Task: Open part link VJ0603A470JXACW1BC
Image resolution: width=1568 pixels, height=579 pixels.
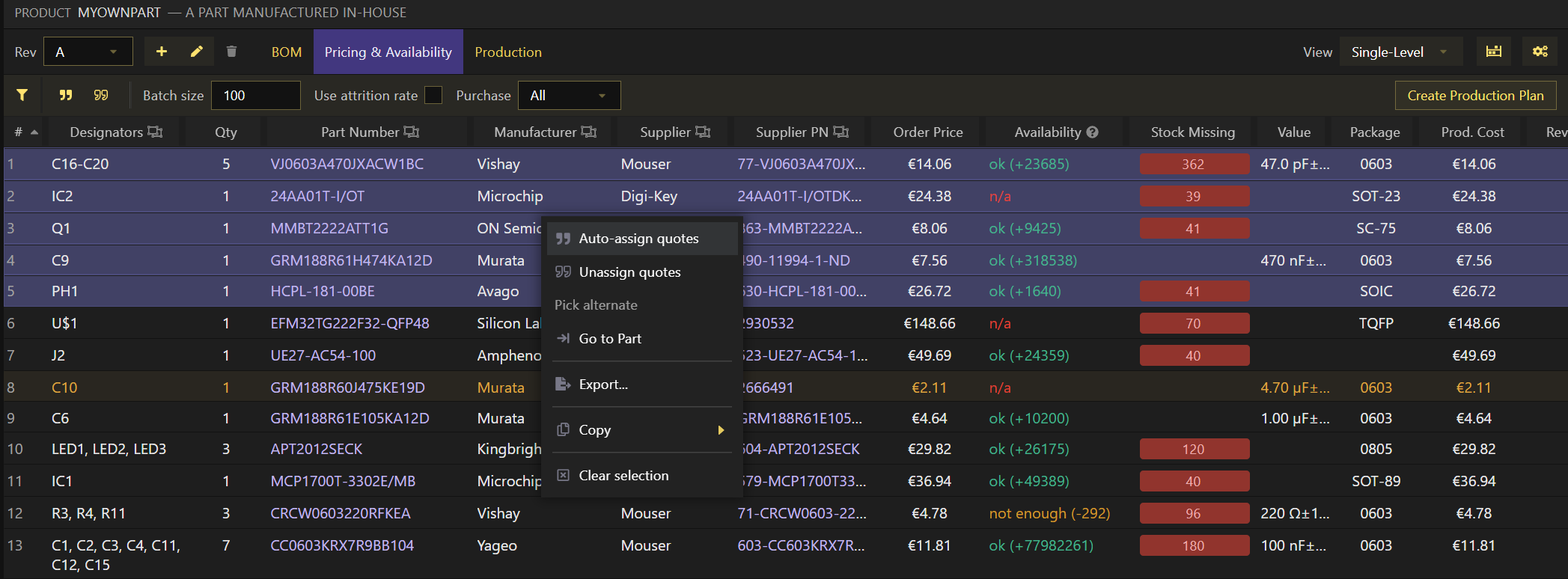Action: click(347, 164)
